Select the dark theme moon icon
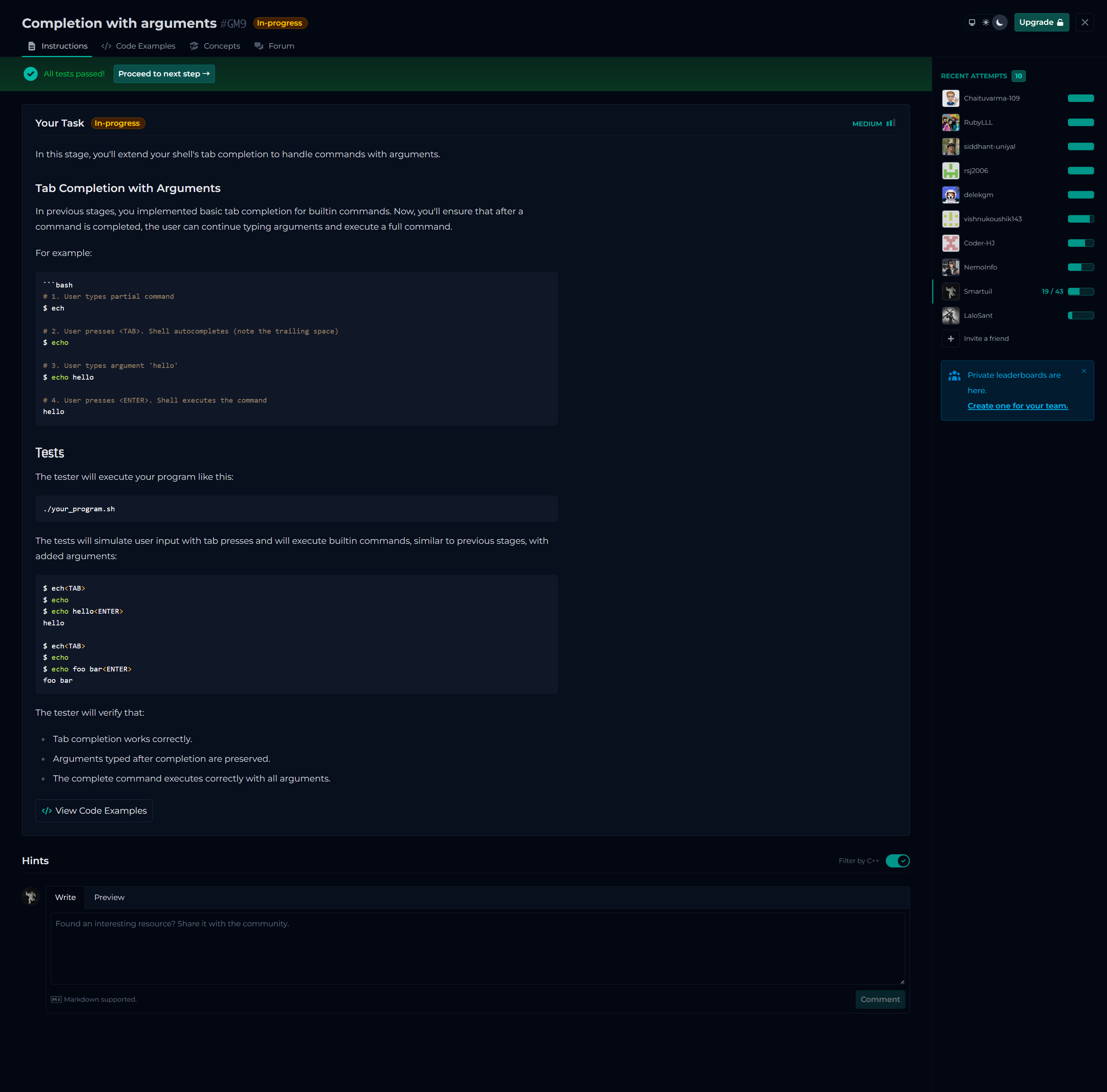The image size is (1107, 1092). (1000, 22)
